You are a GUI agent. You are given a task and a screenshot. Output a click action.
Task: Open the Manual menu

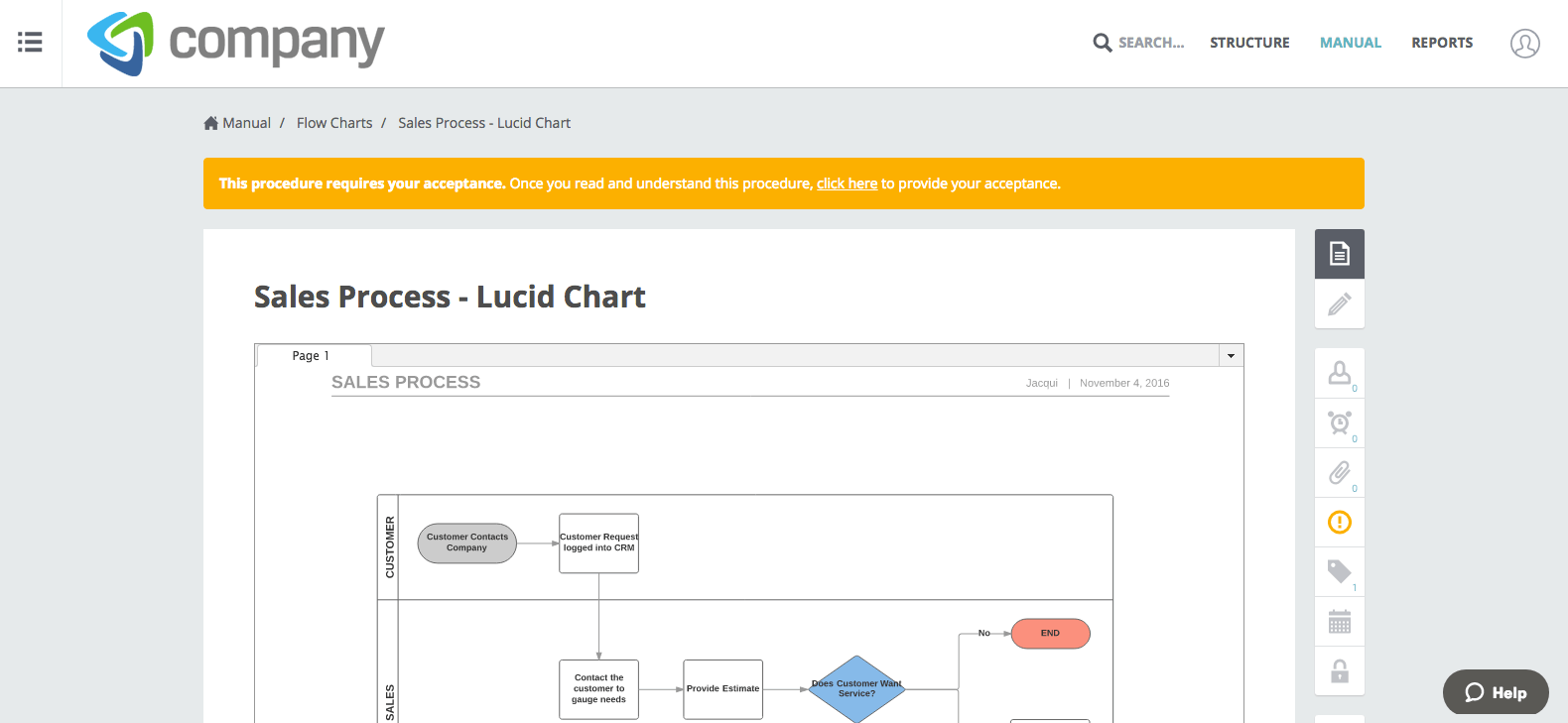click(1350, 43)
